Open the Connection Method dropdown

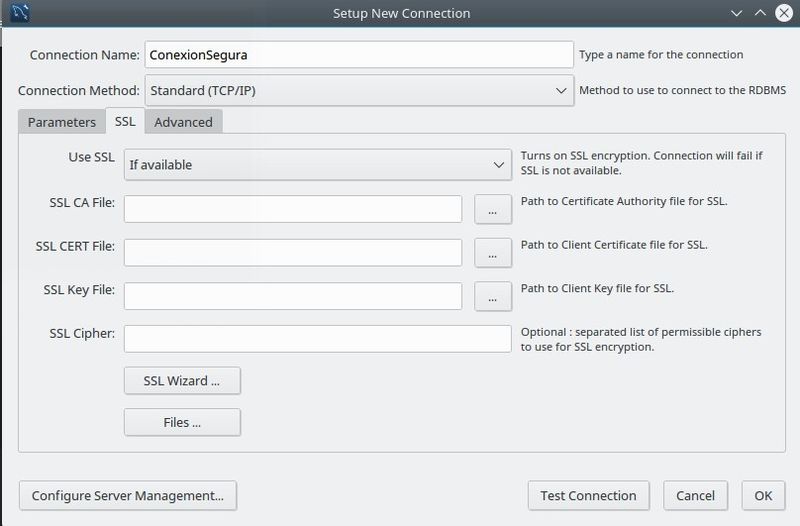point(359,90)
